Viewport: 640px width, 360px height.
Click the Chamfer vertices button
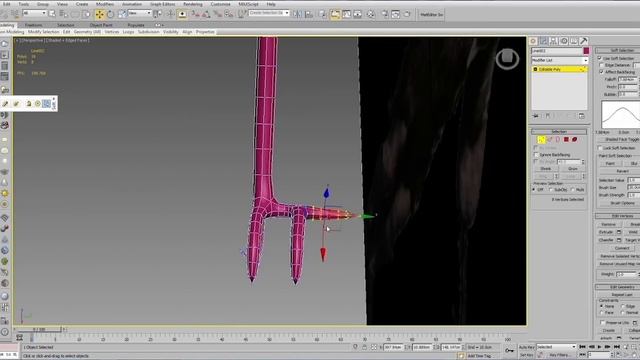606,240
